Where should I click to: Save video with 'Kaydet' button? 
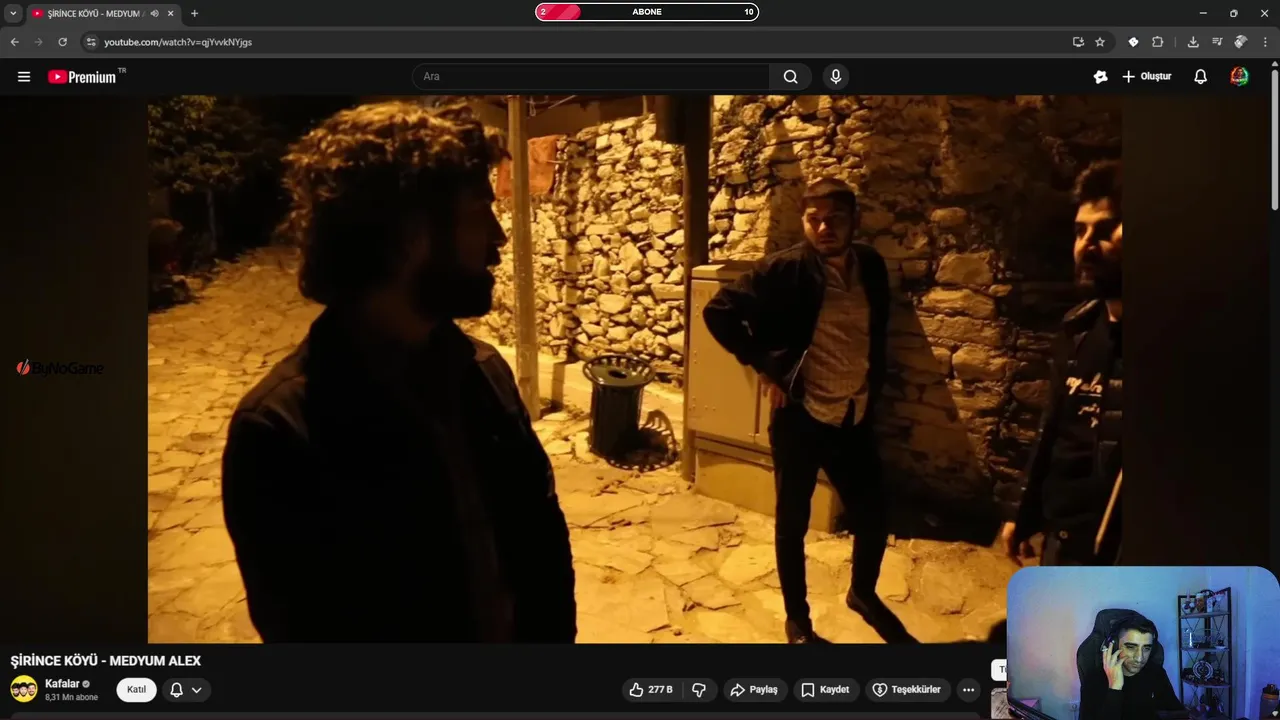pyautogui.click(x=825, y=690)
